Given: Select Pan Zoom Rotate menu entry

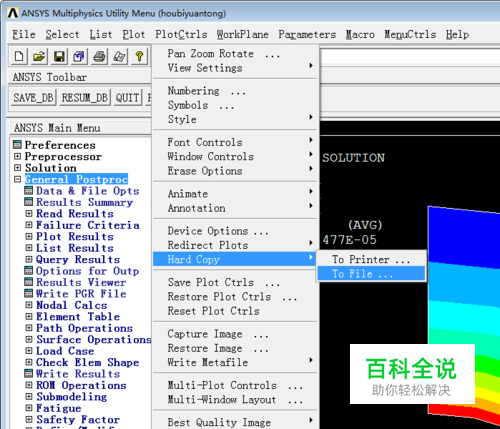Looking at the screenshot, I should tap(235, 53).
